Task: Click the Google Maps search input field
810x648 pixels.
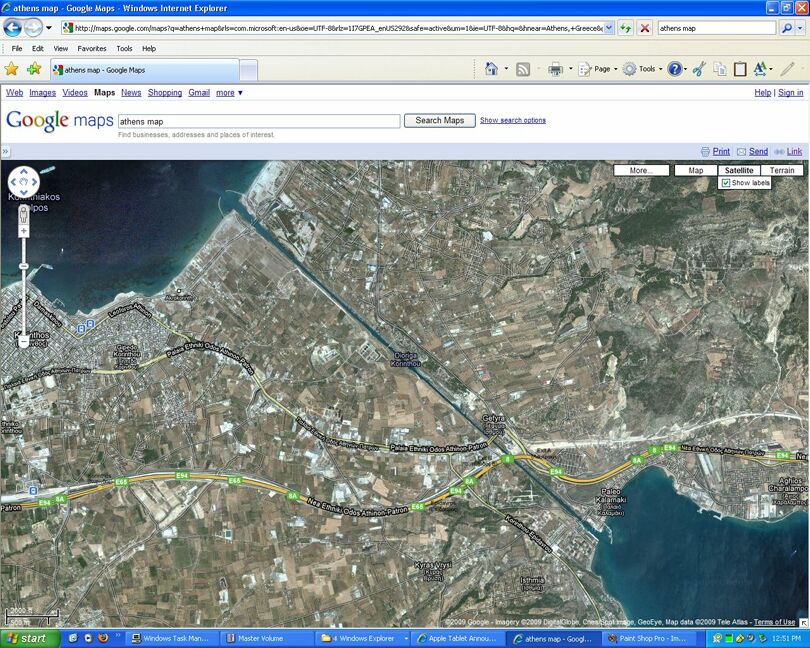Action: pyautogui.click(x=259, y=121)
